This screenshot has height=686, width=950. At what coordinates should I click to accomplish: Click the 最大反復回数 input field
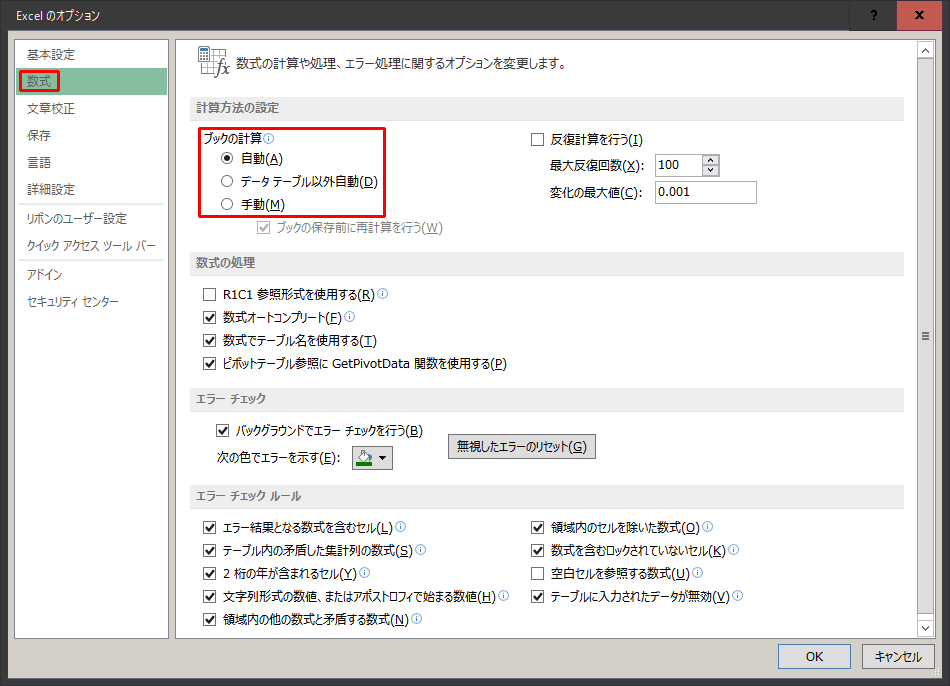tap(679, 165)
